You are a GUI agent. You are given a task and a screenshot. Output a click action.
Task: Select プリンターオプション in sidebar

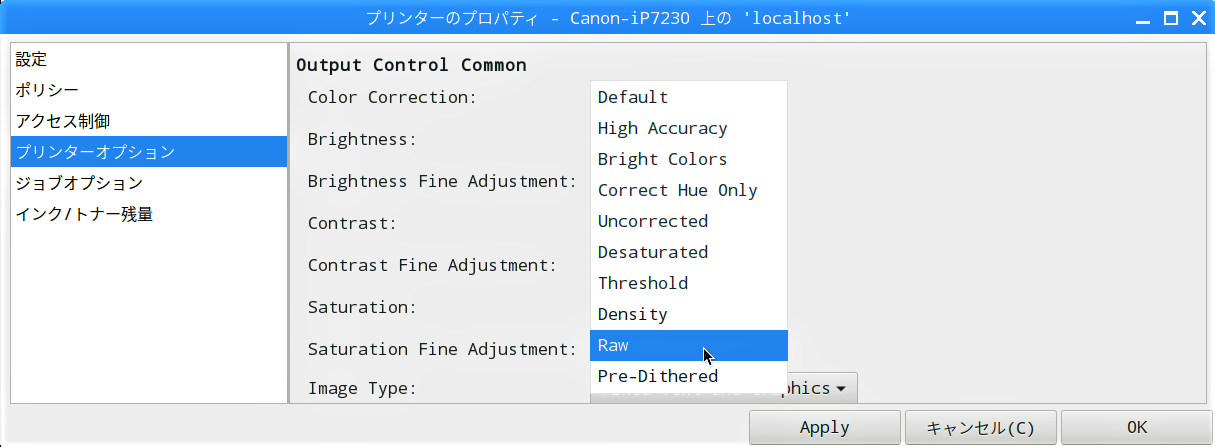coord(149,152)
